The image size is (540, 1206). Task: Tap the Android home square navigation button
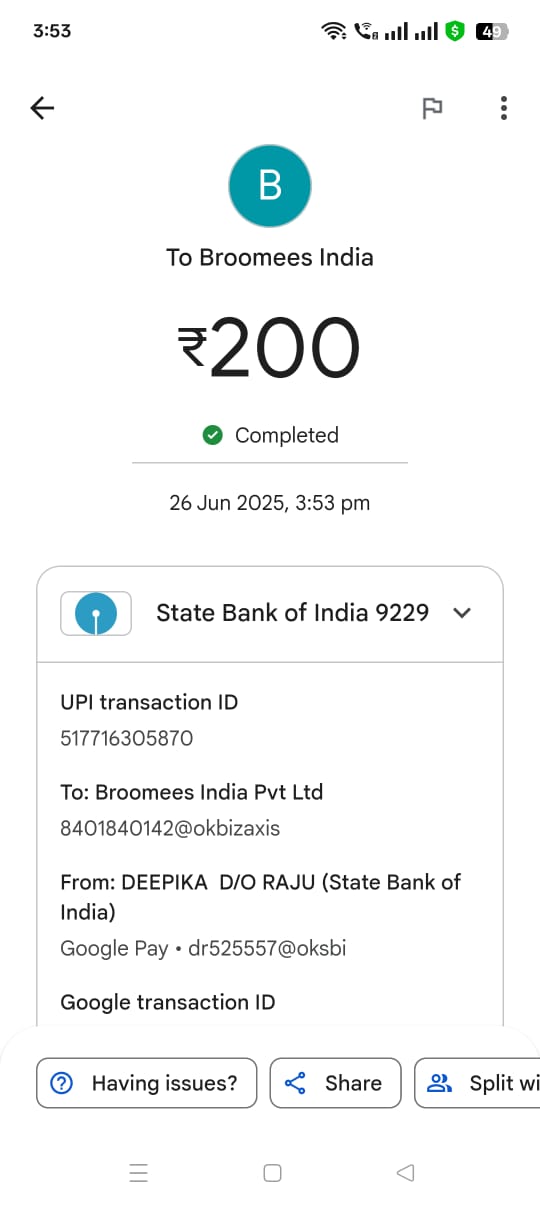272,1173
